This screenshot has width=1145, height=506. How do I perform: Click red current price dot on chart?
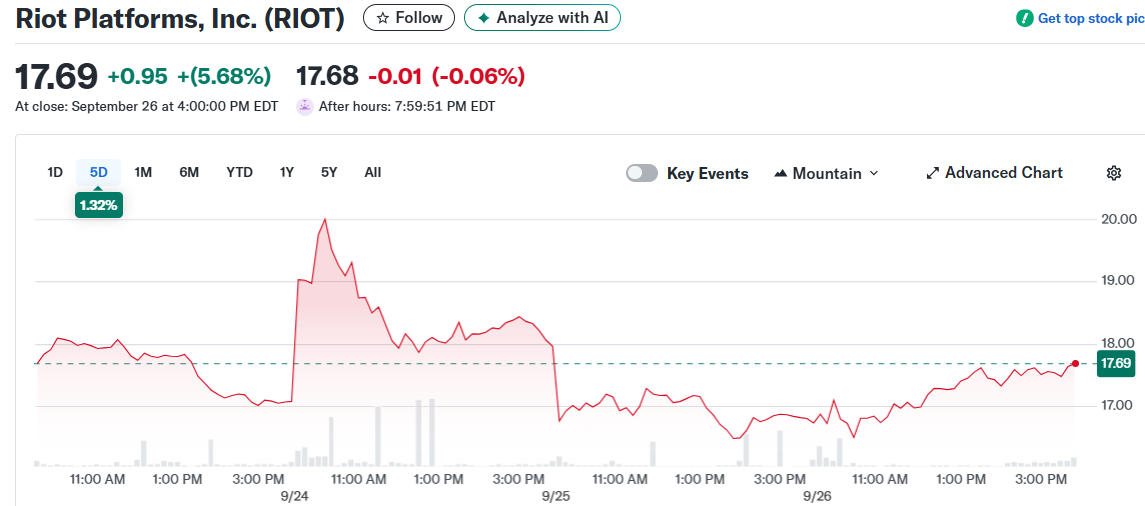[1075, 363]
